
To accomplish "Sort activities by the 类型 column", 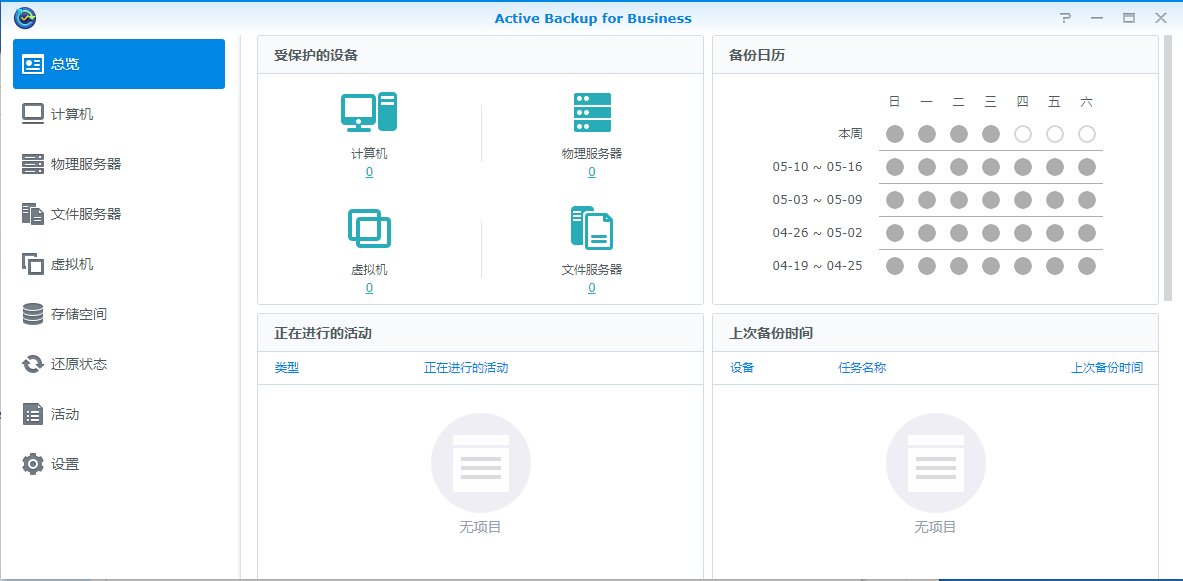I will coord(287,367).
